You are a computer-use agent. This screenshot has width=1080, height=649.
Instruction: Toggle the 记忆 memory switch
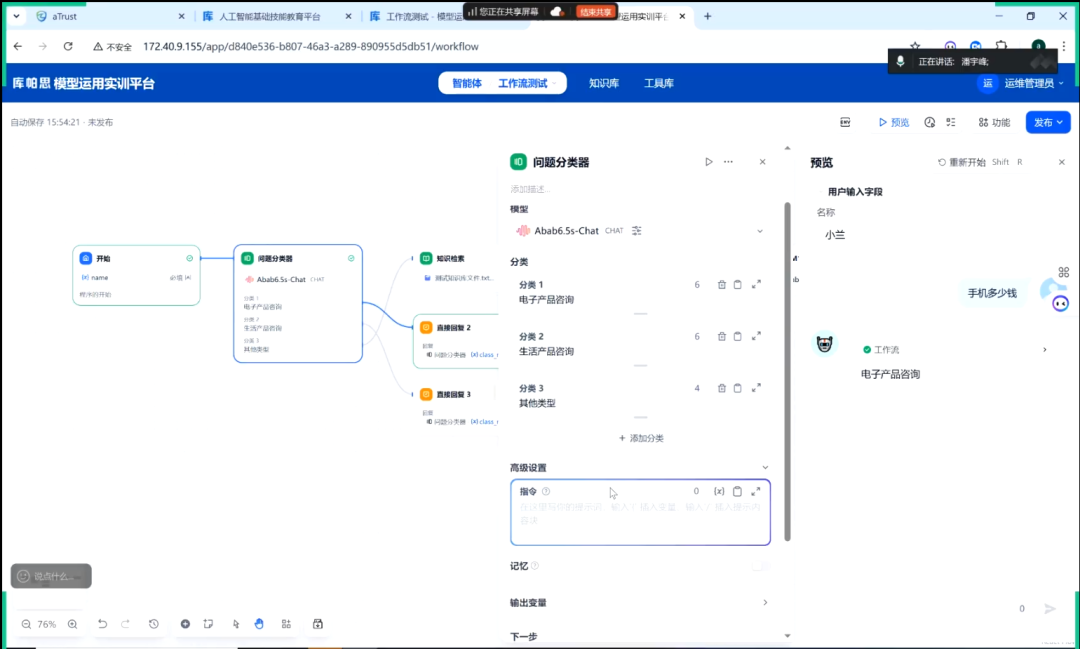click(760, 566)
